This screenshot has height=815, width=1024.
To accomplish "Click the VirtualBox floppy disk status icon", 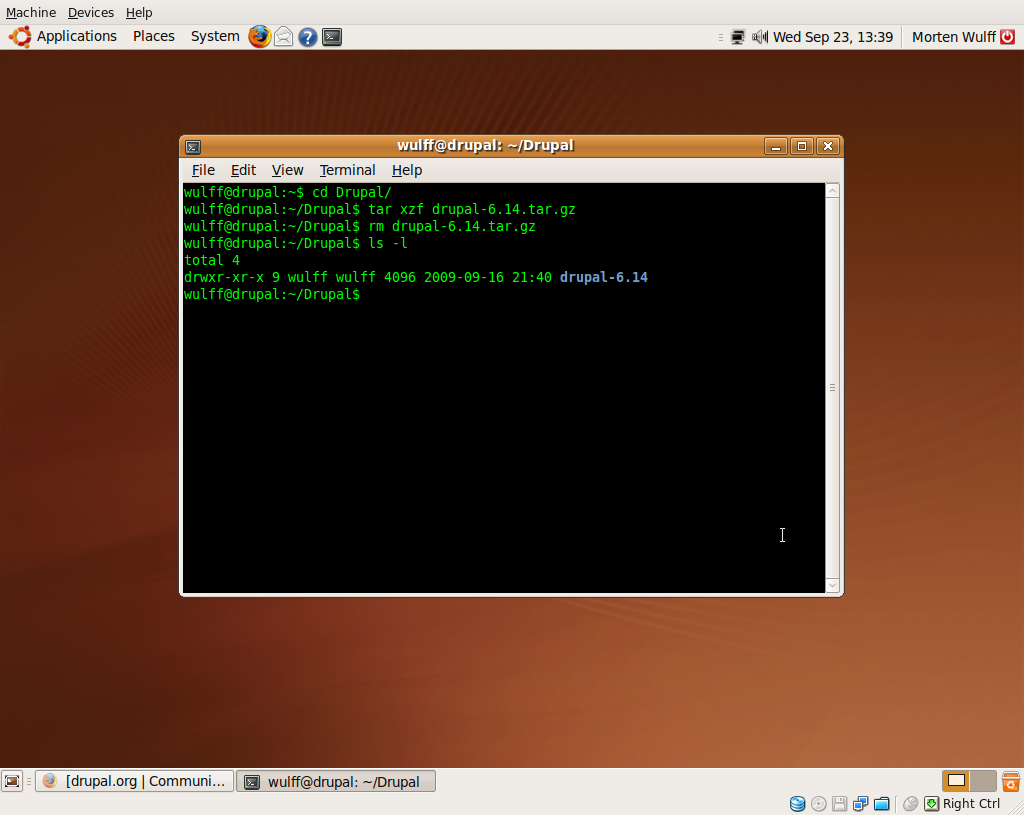I will [840, 804].
